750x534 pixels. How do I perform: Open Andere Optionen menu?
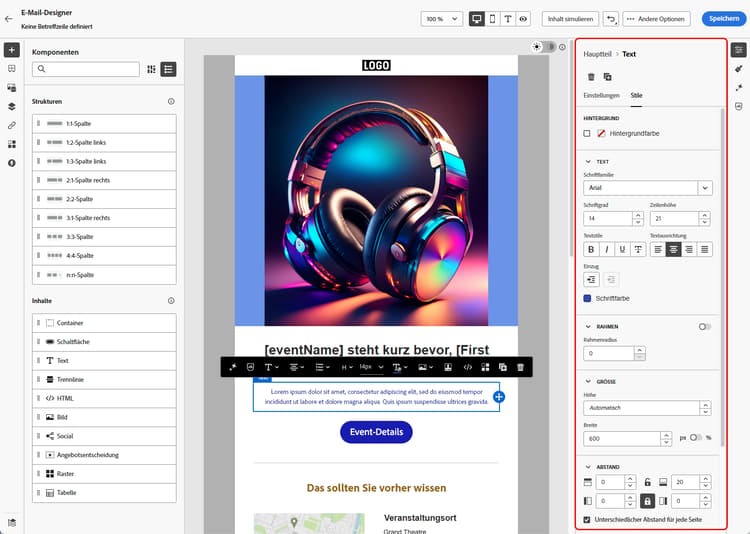656,19
